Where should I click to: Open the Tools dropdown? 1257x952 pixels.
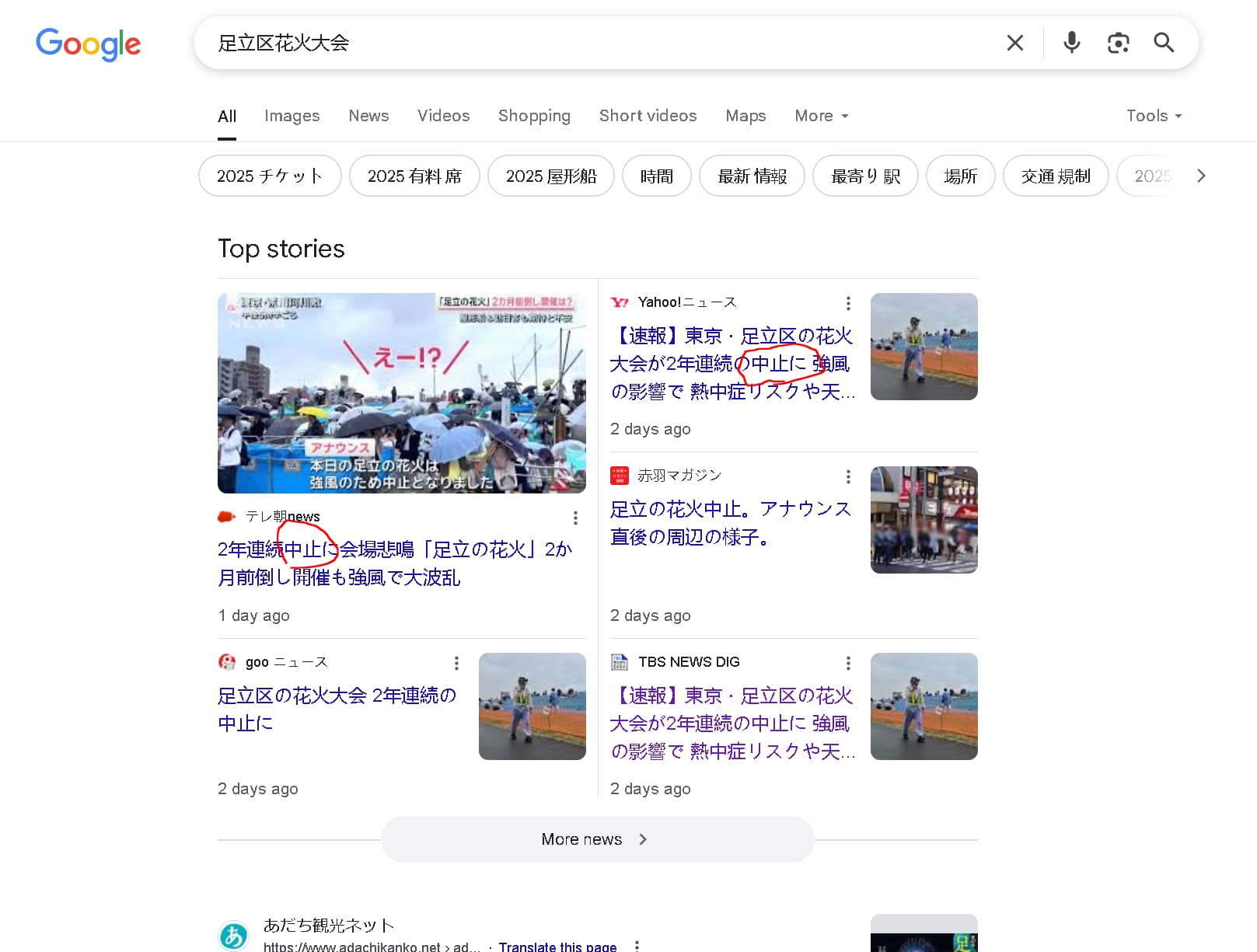pos(1154,116)
